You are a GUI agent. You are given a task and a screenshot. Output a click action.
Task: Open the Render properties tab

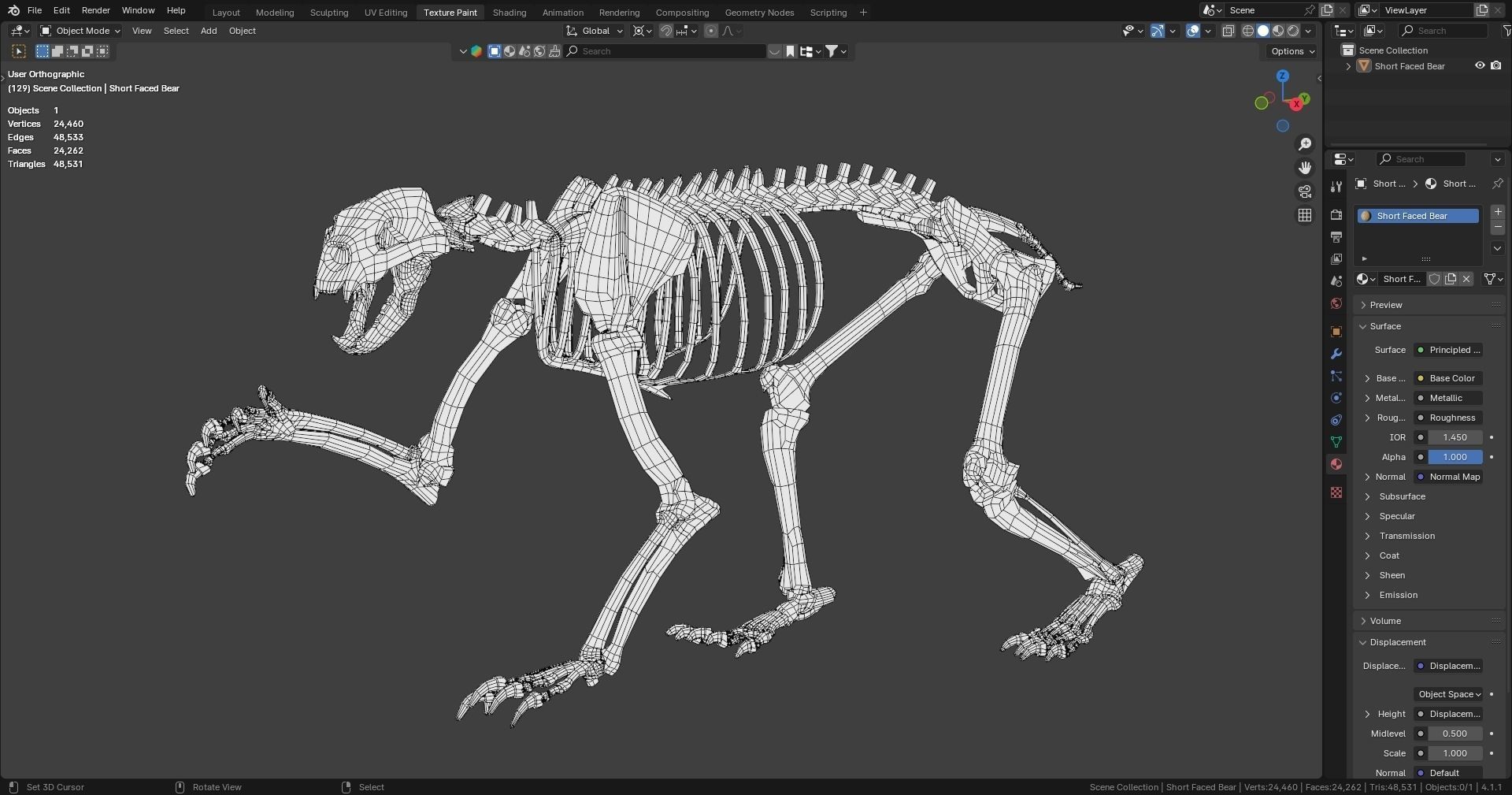tap(1336, 214)
